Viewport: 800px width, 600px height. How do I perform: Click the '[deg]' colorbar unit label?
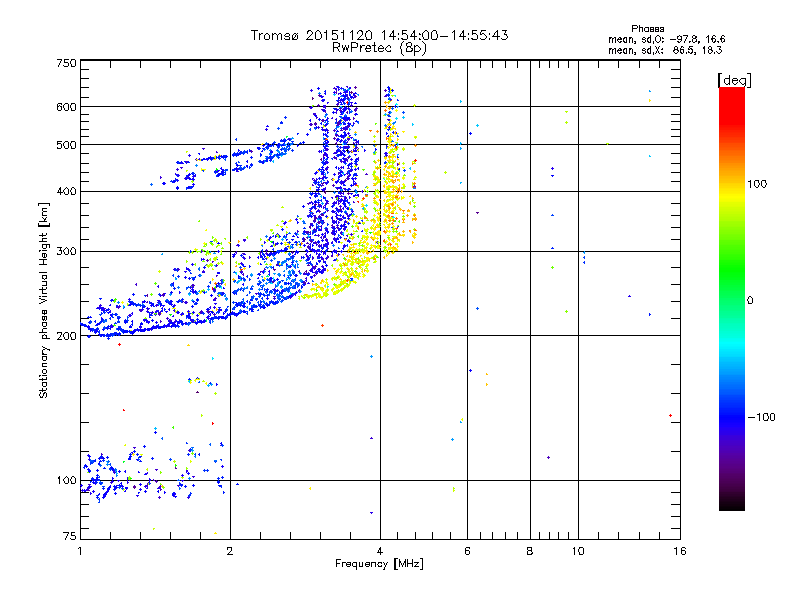(734, 80)
